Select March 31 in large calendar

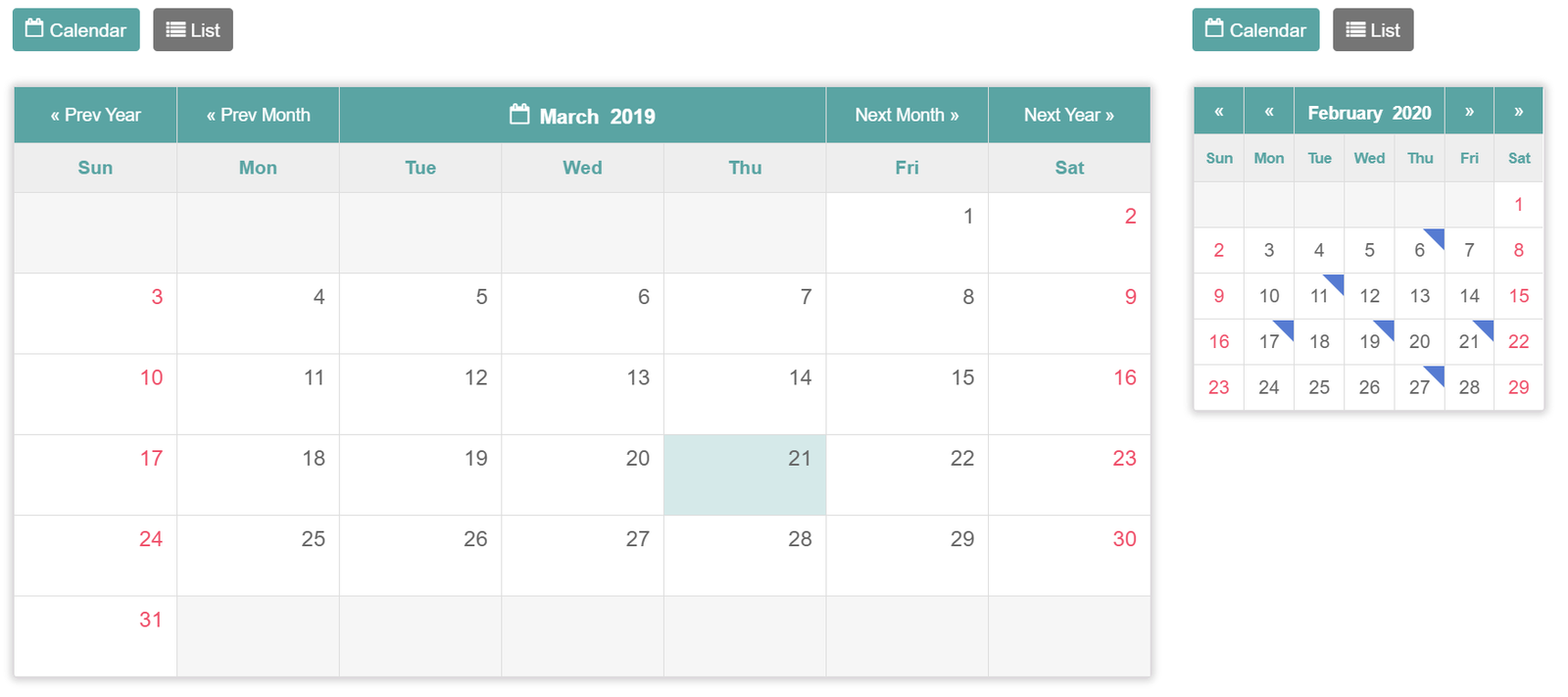point(96,636)
